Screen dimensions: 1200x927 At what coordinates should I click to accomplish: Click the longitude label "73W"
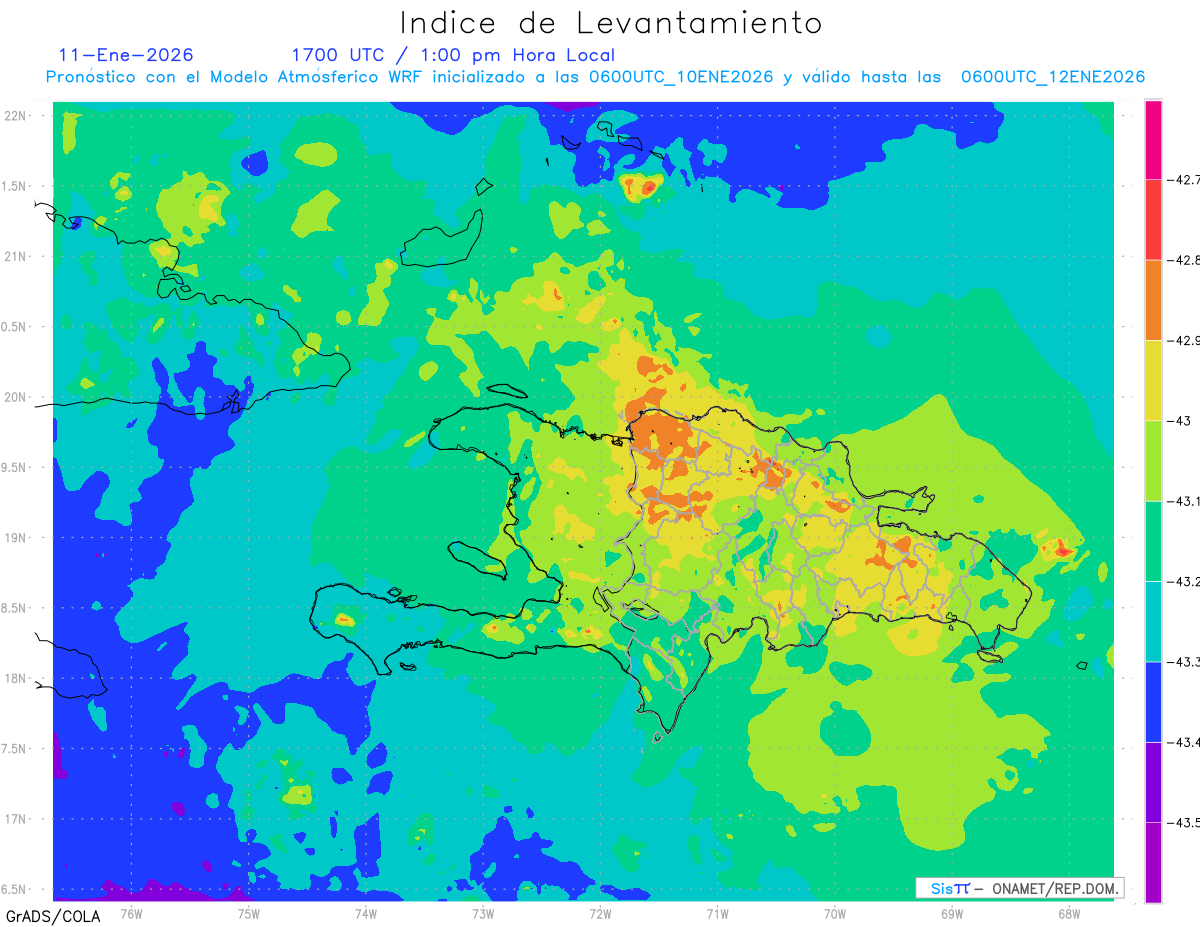[x=483, y=913]
